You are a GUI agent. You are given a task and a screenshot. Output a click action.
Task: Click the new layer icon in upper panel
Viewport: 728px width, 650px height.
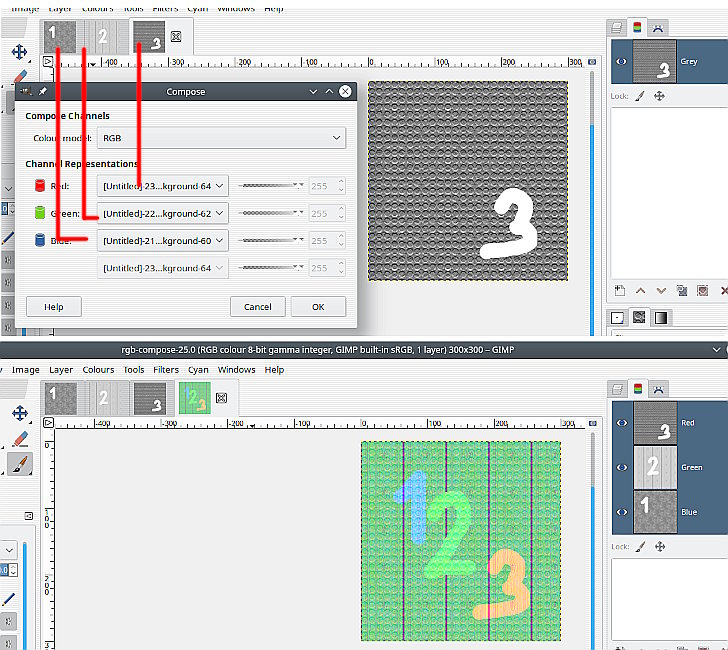tap(619, 291)
